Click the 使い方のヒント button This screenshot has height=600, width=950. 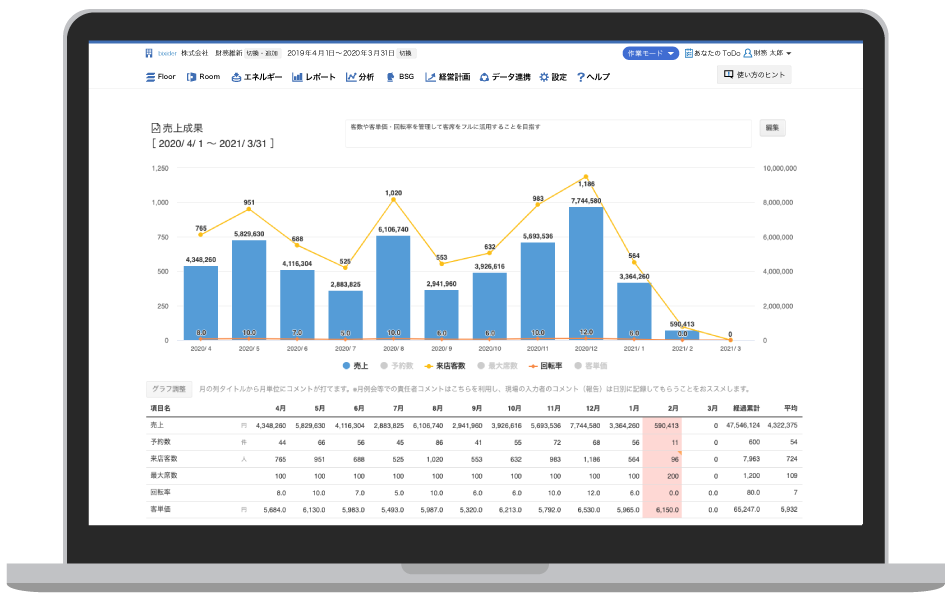pos(754,75)
